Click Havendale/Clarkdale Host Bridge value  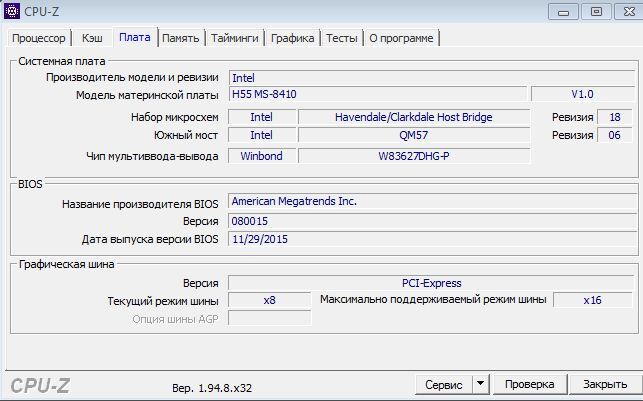[414, 117]
